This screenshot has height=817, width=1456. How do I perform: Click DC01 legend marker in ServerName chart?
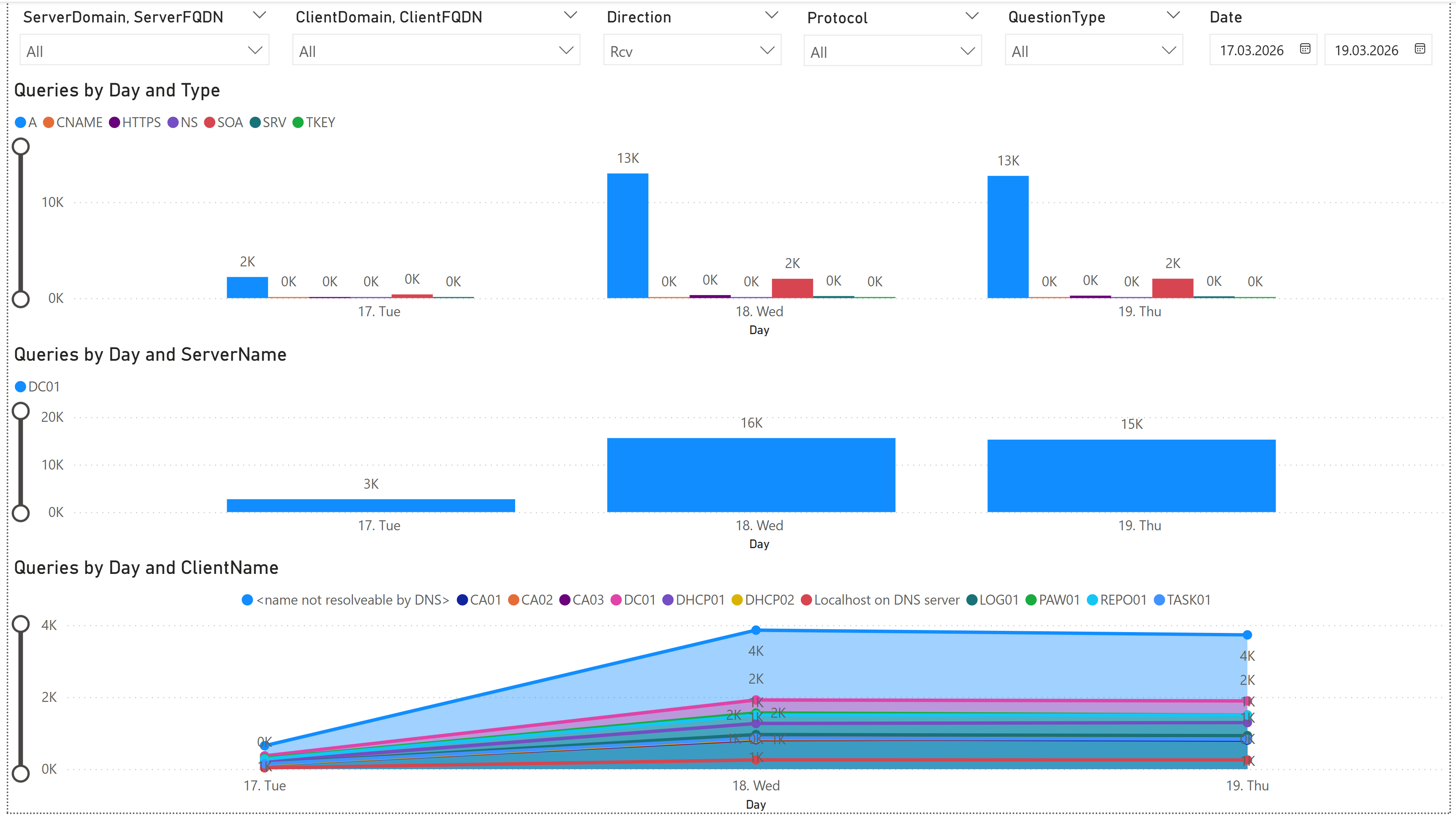pyautogui.click(x=20, y=387)
